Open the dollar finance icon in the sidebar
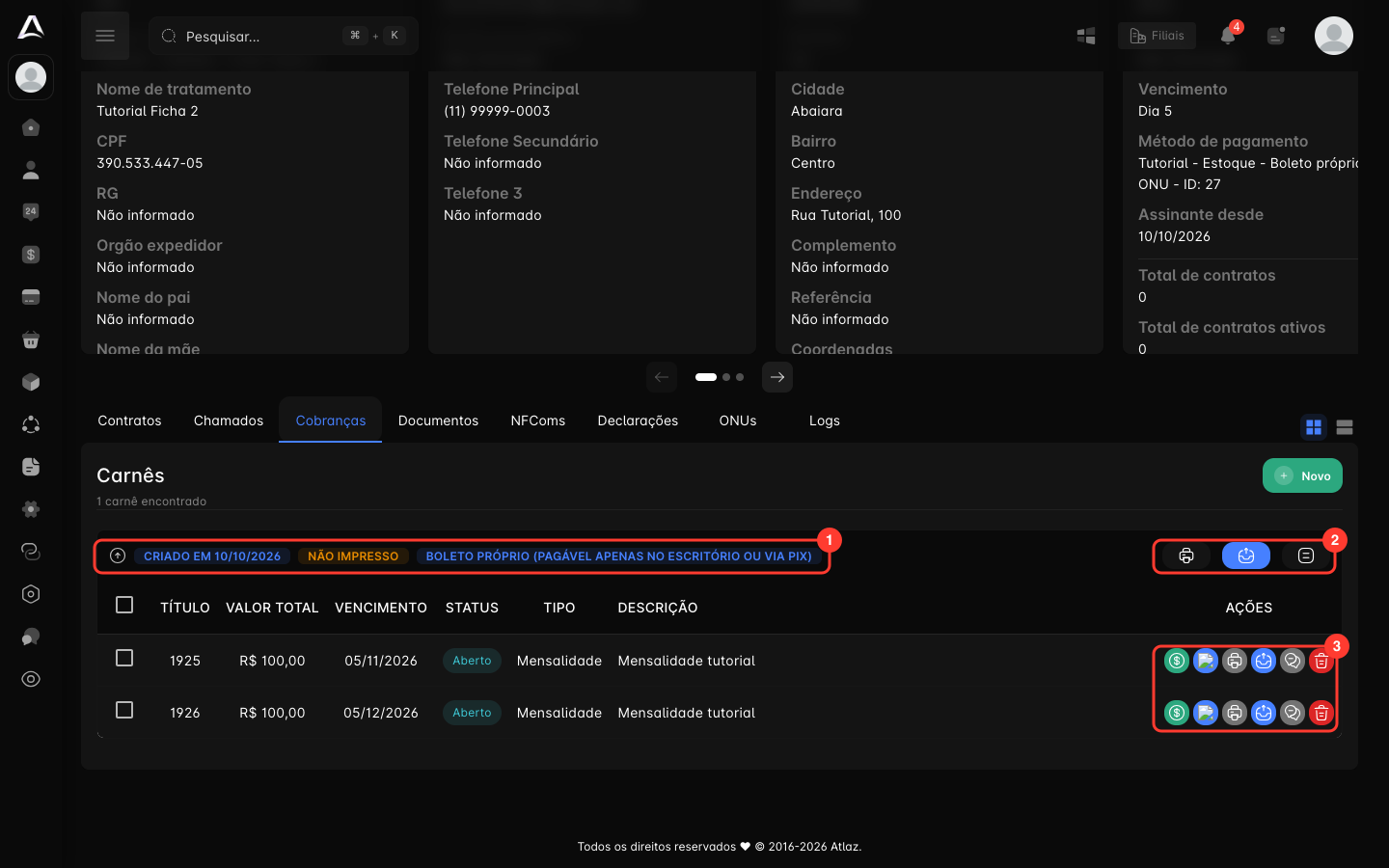This screenshot has height=868, width=1389. (31, 255)
